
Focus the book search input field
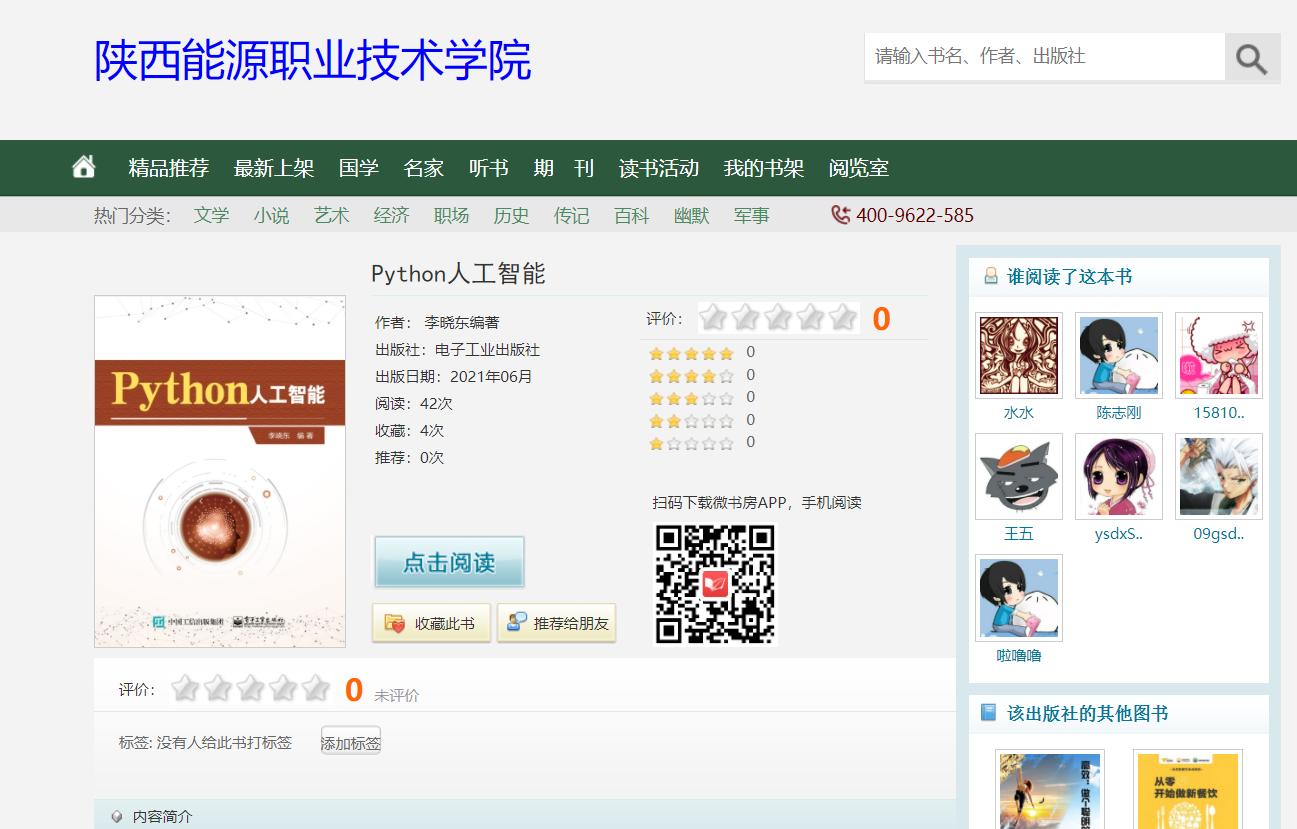click(x=1044, y=57)
